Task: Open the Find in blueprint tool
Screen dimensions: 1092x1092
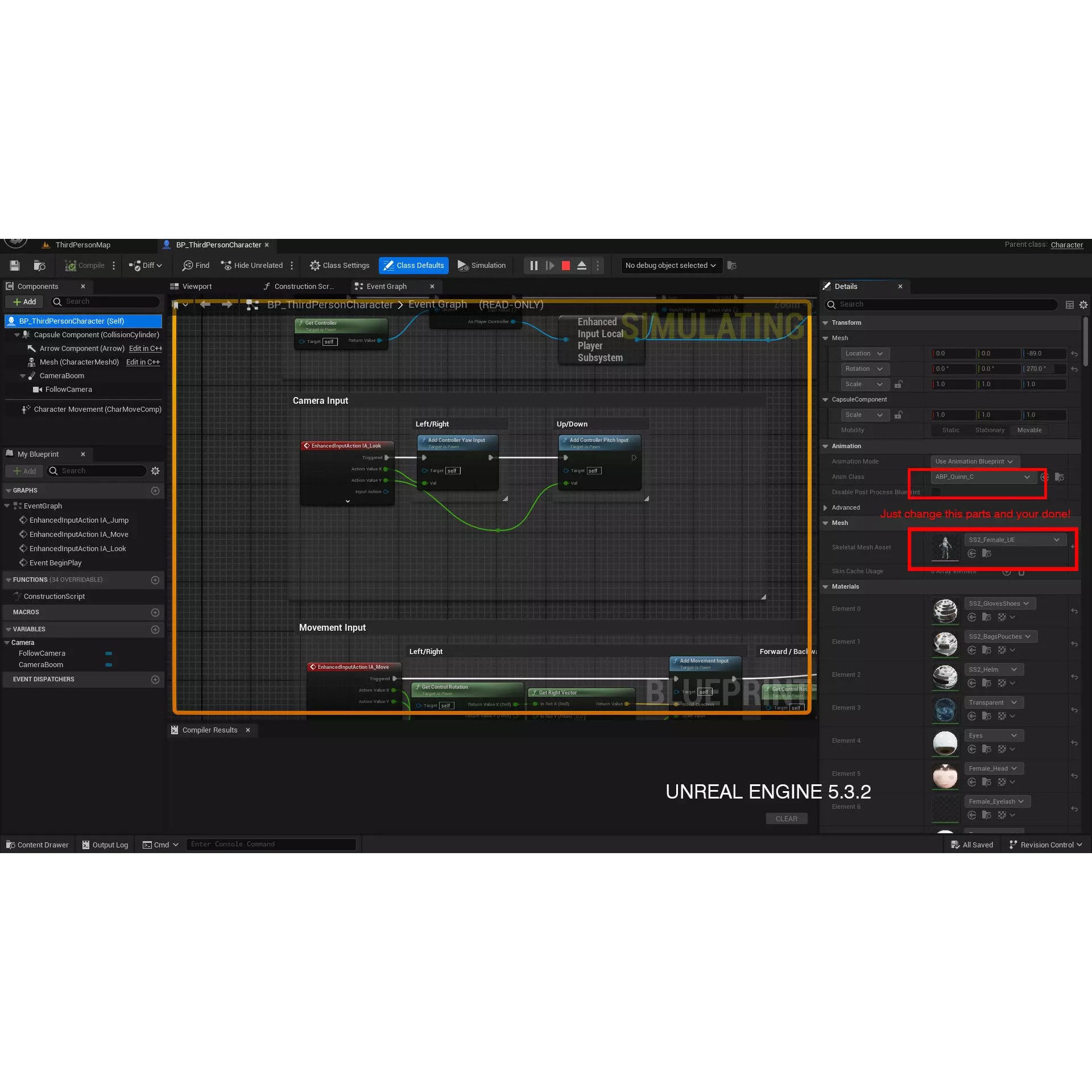Action: [196, 266]
